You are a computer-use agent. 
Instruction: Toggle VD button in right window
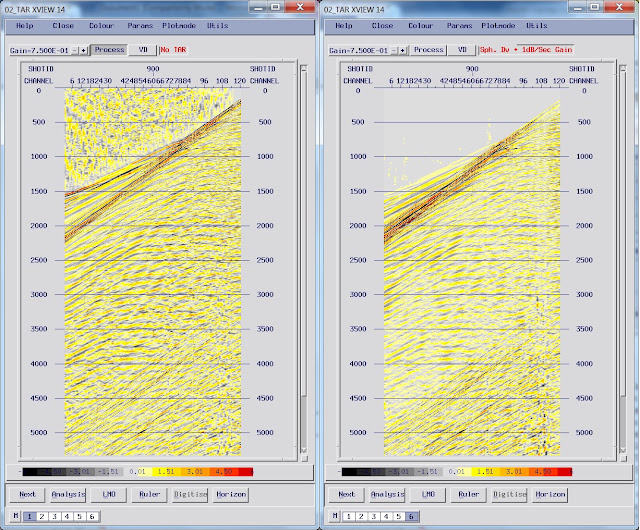462,50
